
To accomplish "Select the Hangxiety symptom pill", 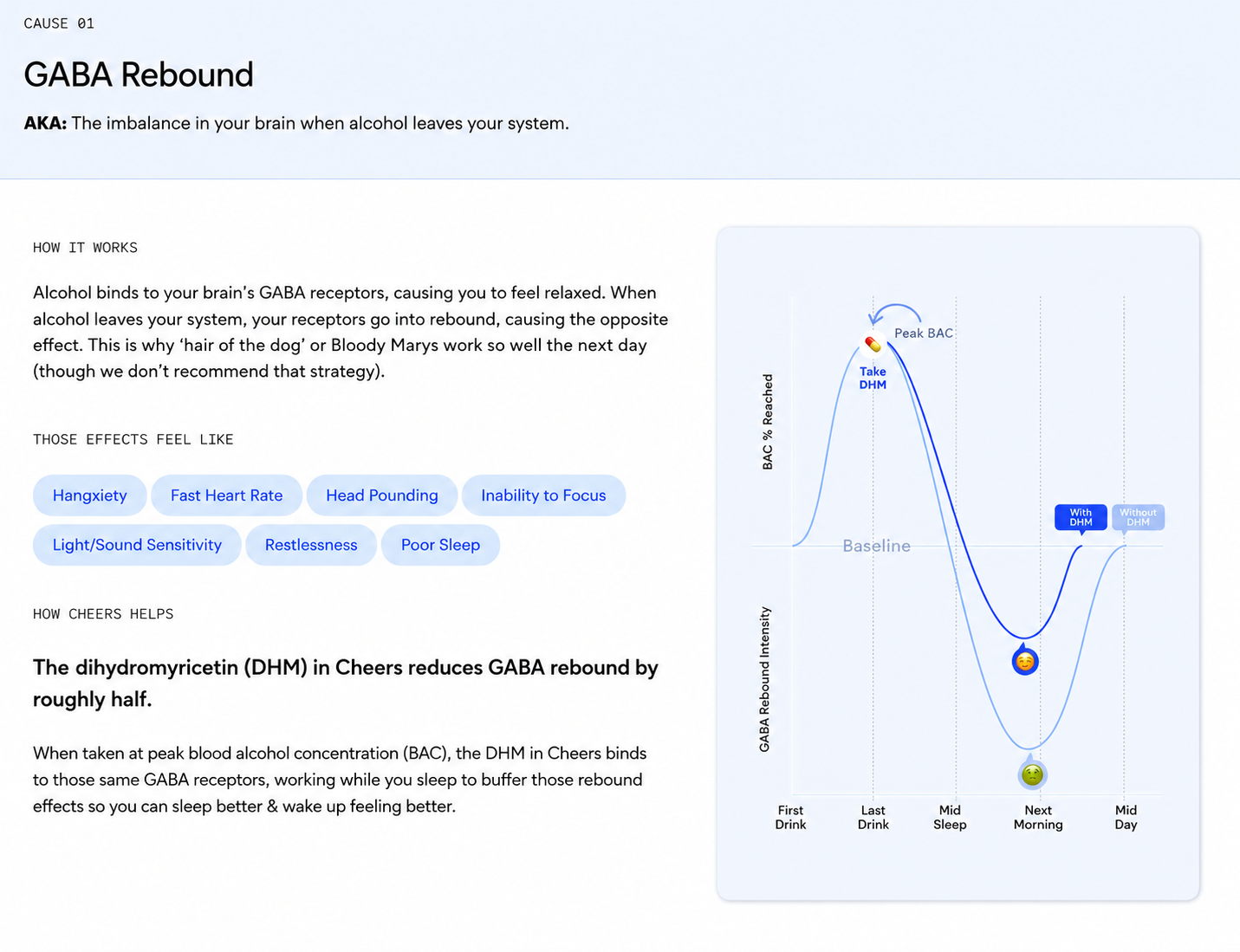I will [x=90, y=495].
